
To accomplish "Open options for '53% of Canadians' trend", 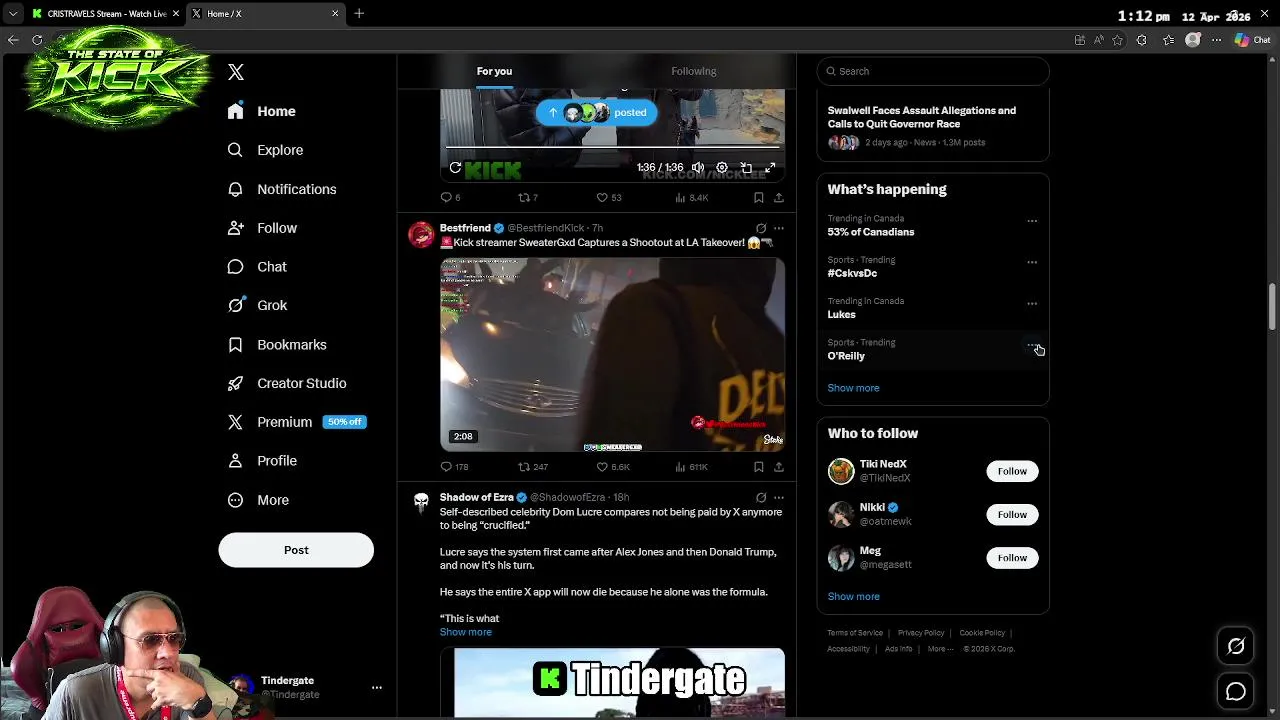I will [x=1032, y=221].
